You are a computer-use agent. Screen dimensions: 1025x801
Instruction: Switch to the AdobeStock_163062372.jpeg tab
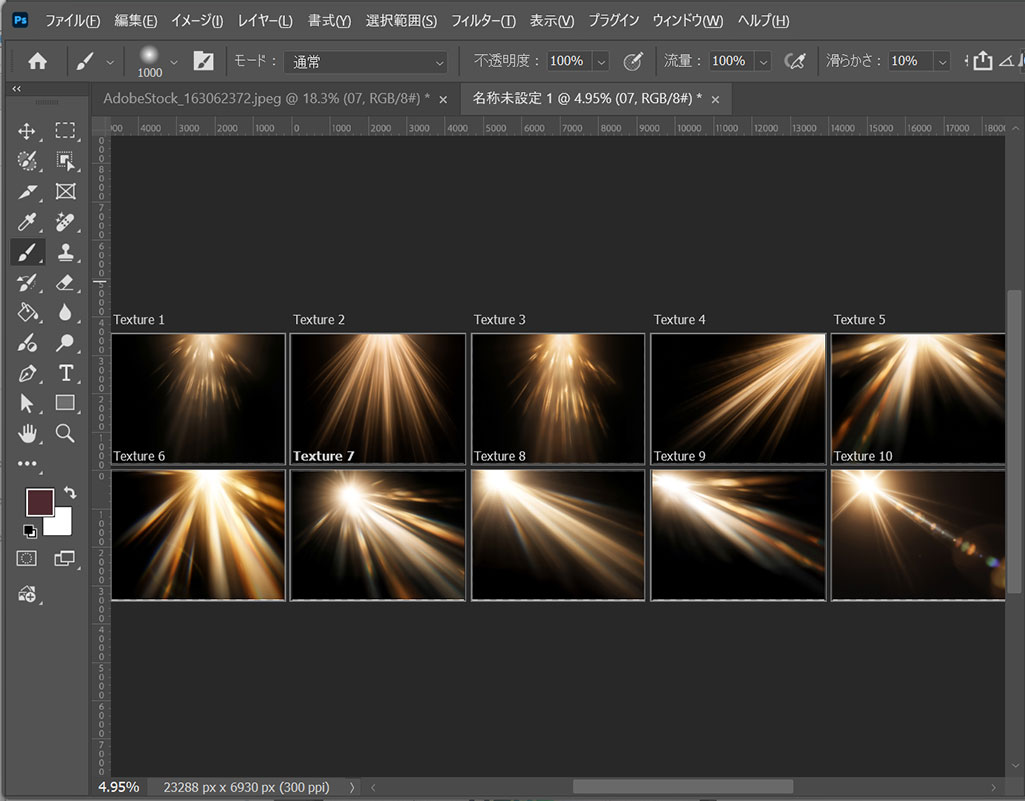(x=266, y=99)
